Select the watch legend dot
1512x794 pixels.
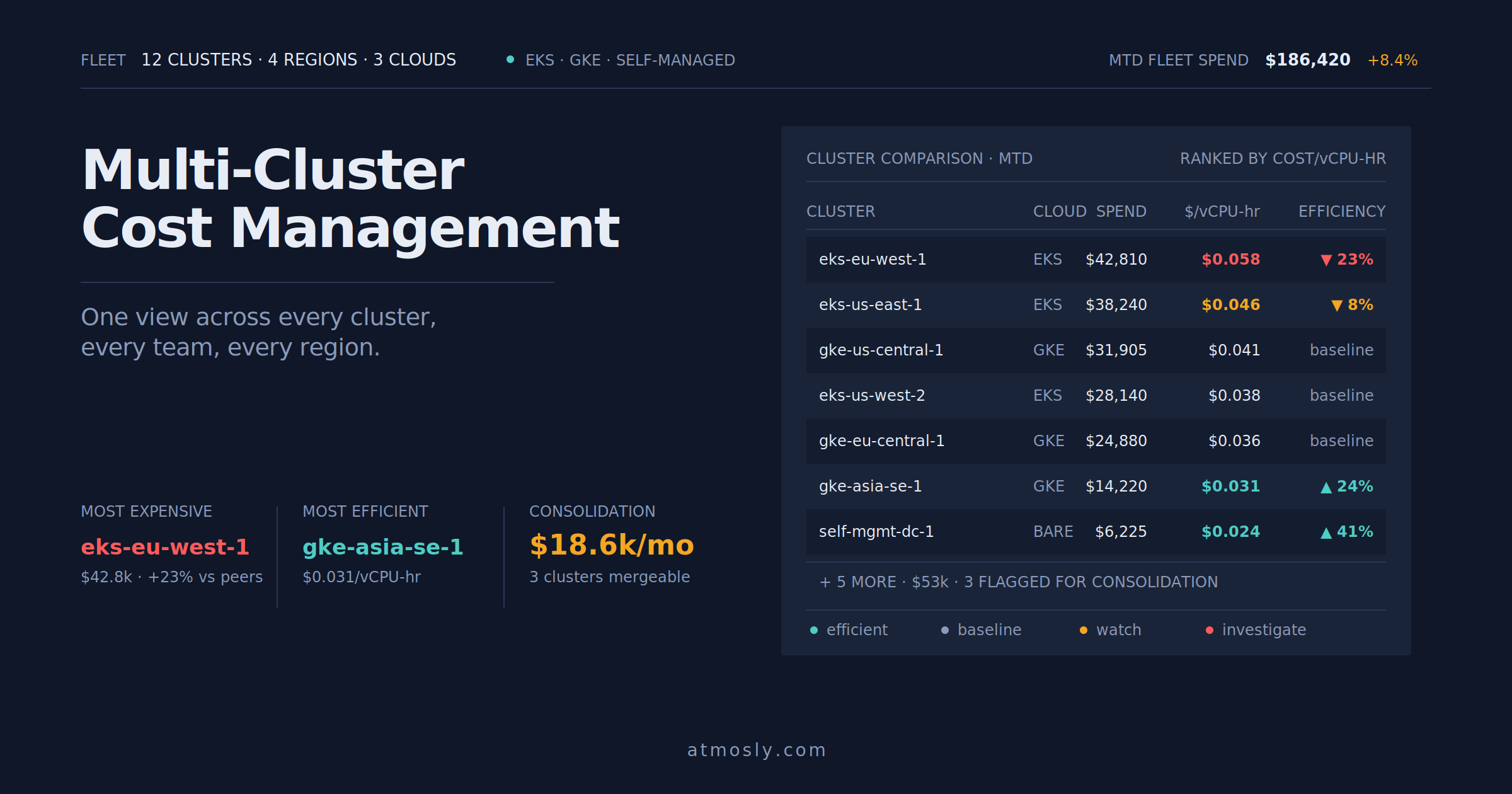click(x=1084, y=630)
